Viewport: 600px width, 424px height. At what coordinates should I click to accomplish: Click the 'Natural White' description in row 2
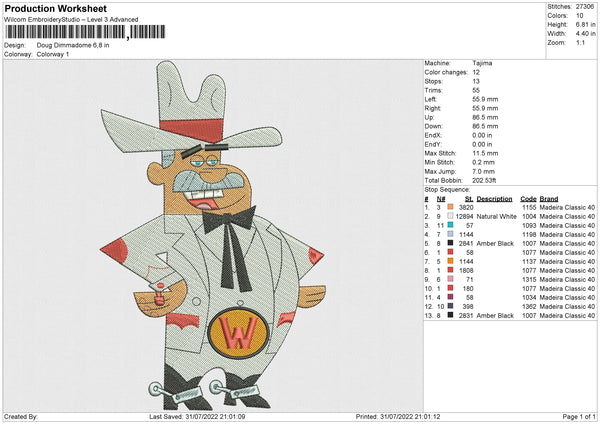click(497, 216)
